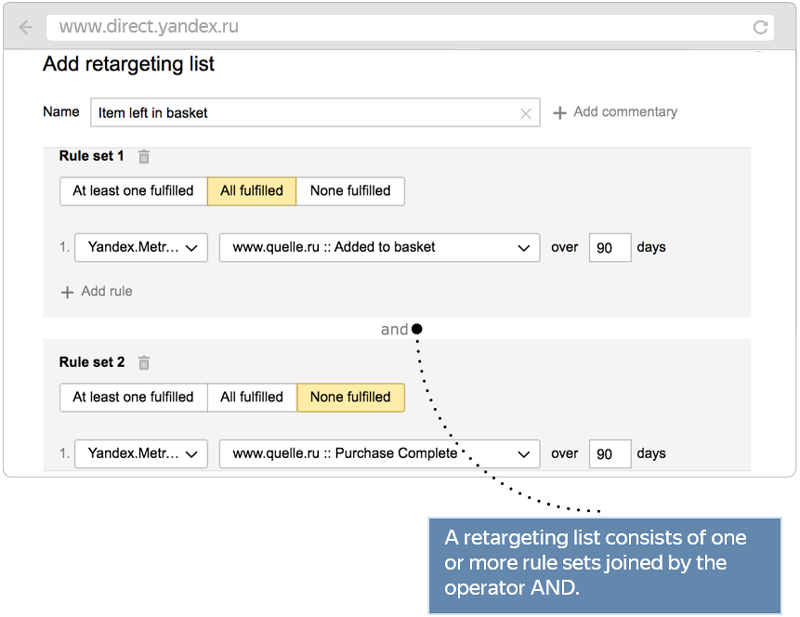Image resolution: width=800 pixels, height=617 pixels.
Task: Select 'None fulfilled' in Rule set 1
Action: [351, 191]
